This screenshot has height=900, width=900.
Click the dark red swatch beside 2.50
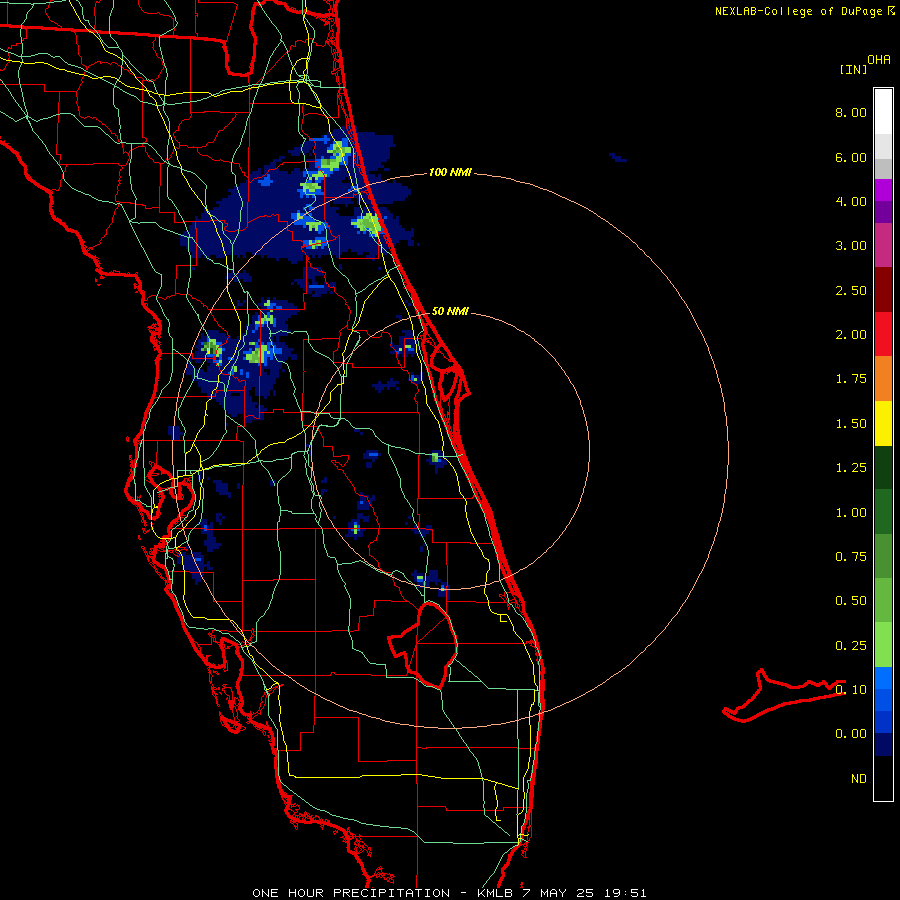(x=883, y=290)
